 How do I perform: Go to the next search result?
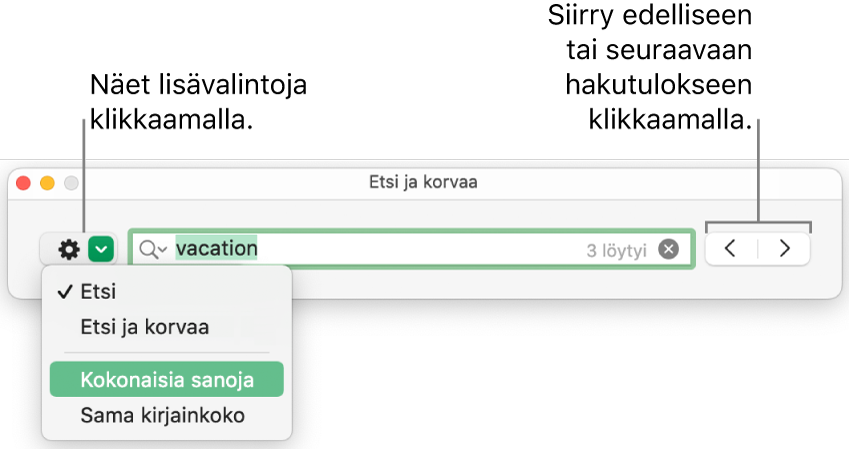point(784,249)
